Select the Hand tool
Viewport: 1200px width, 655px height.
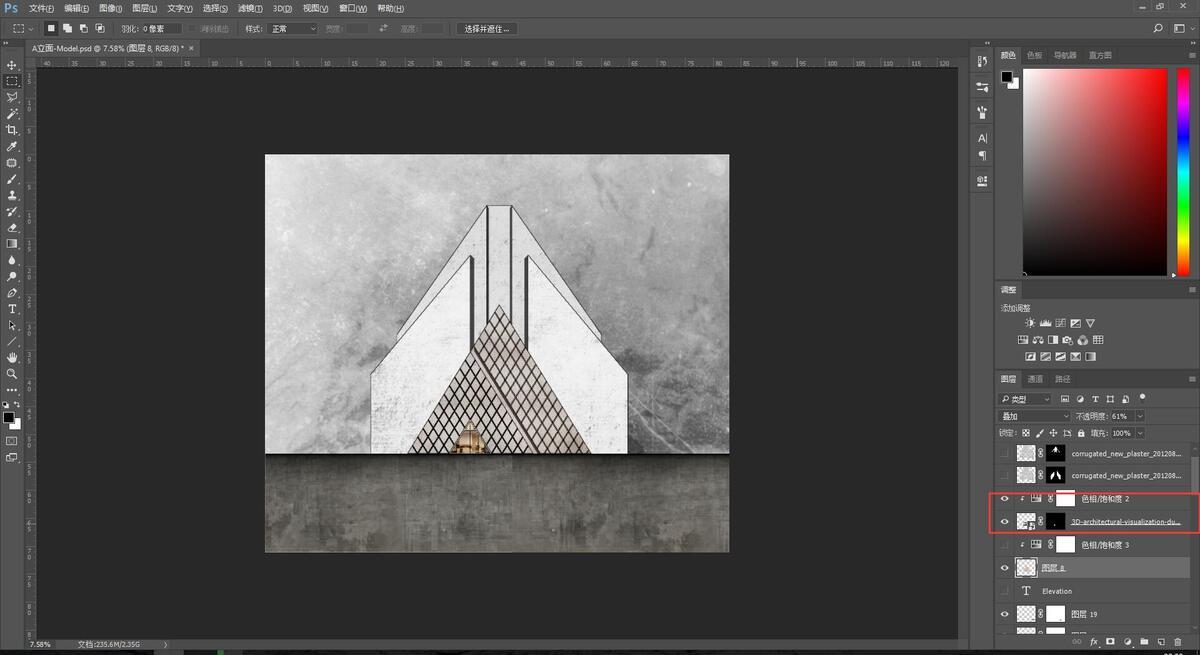tap(12, 357)
